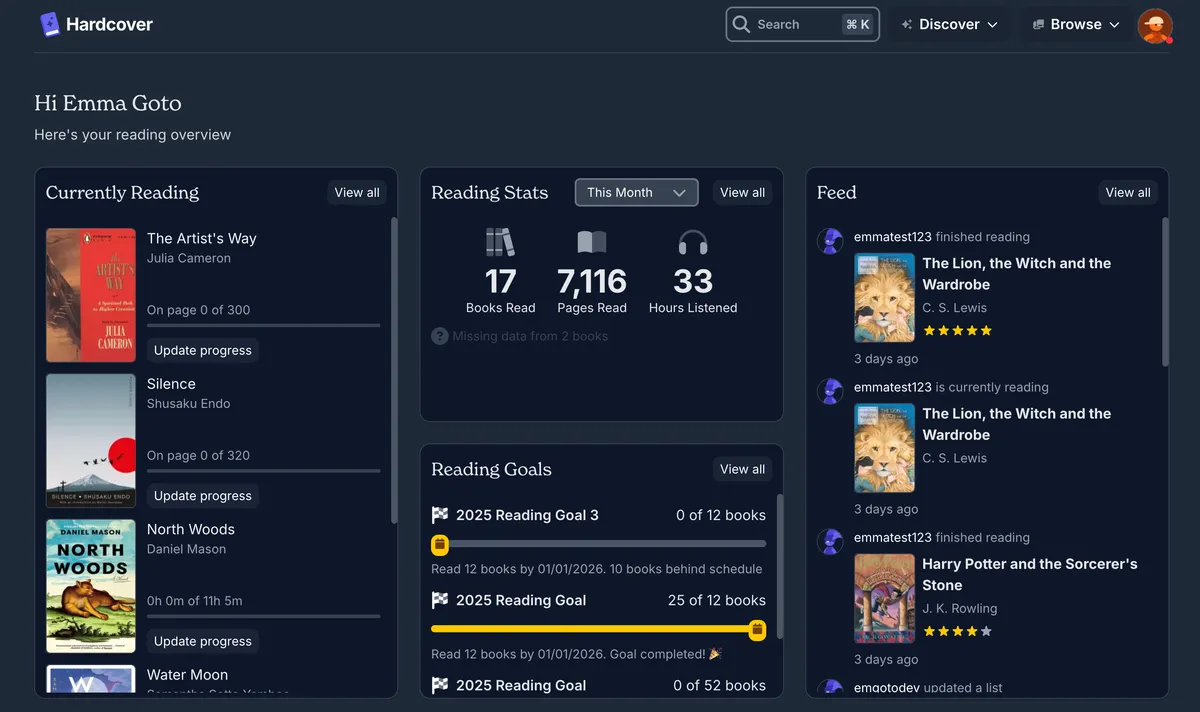The width and height of the screenshot is (1200, 712).
Task: Open the Discover dropdown menu
Action: point(949,24)
